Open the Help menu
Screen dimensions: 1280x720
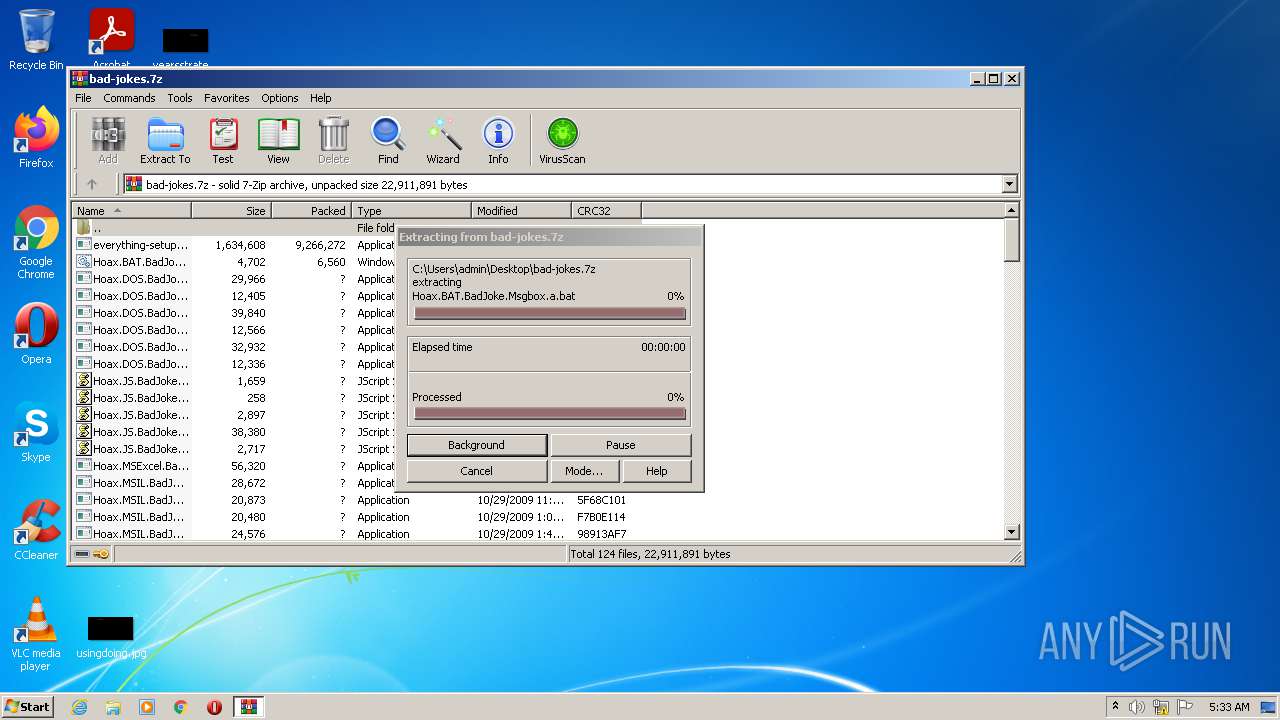(x=320, y=98)
